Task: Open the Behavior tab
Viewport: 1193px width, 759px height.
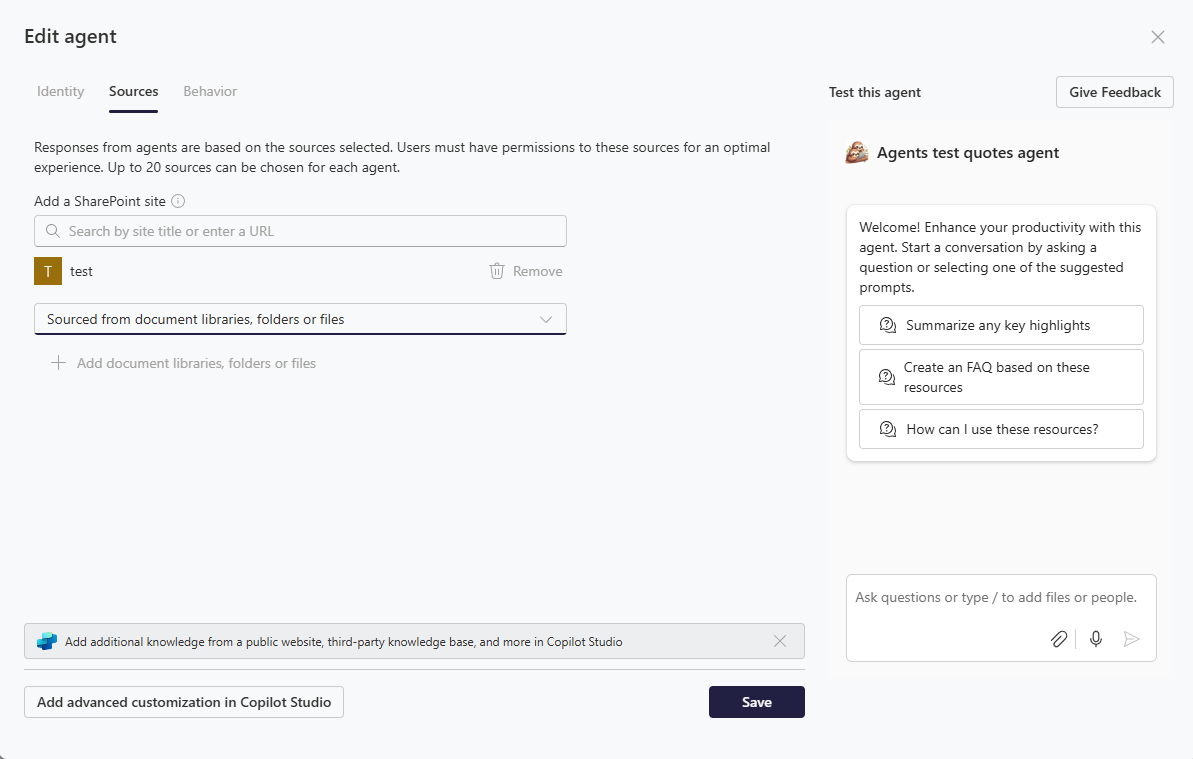Action: pos(210,91)
